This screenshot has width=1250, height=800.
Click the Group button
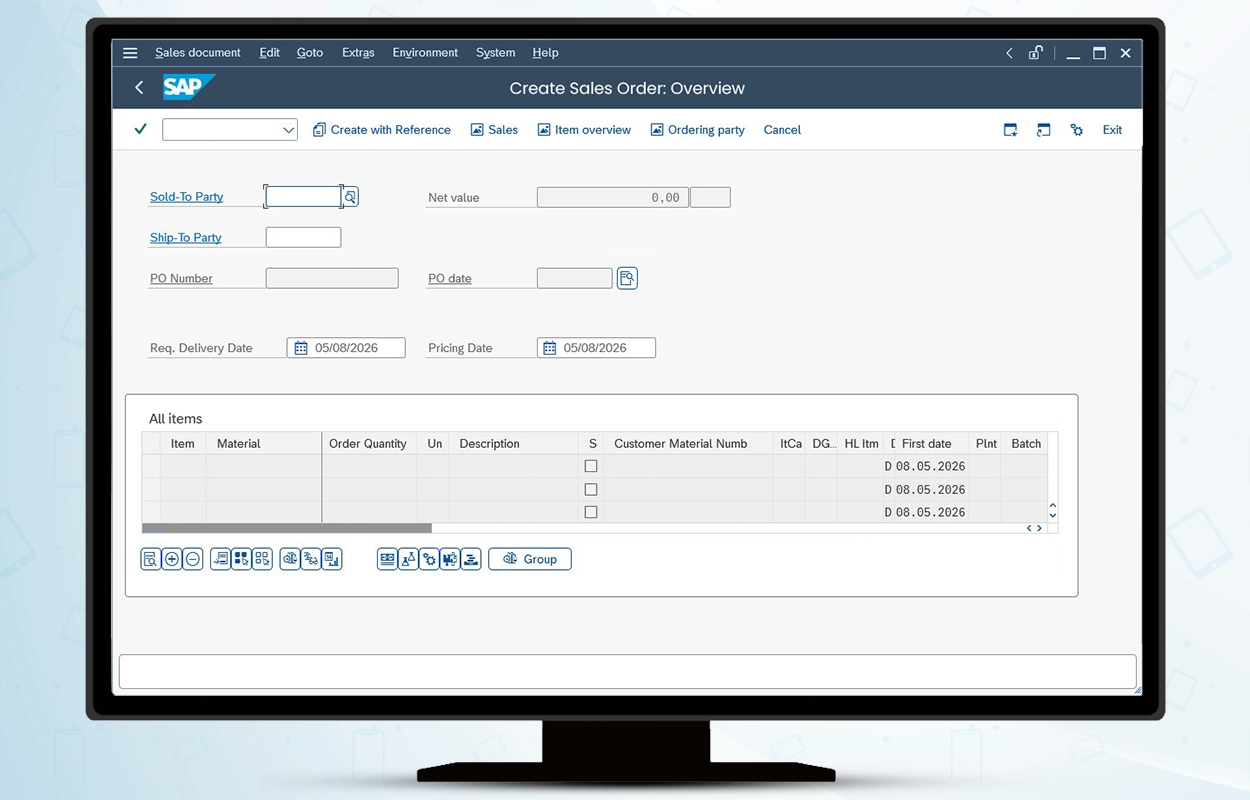[530, 559]
